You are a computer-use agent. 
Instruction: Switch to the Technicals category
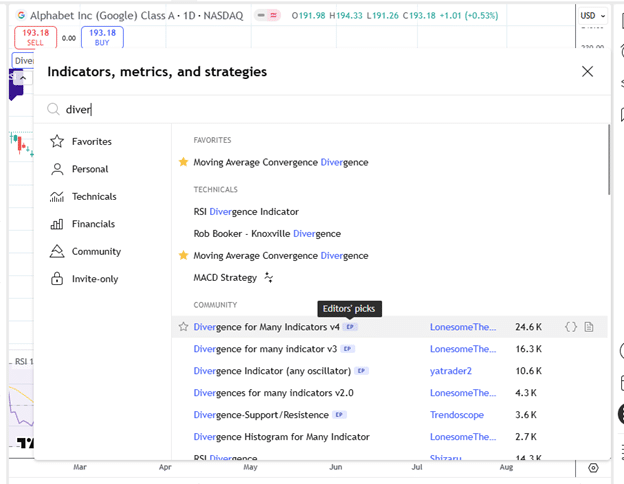coord(93,197)
